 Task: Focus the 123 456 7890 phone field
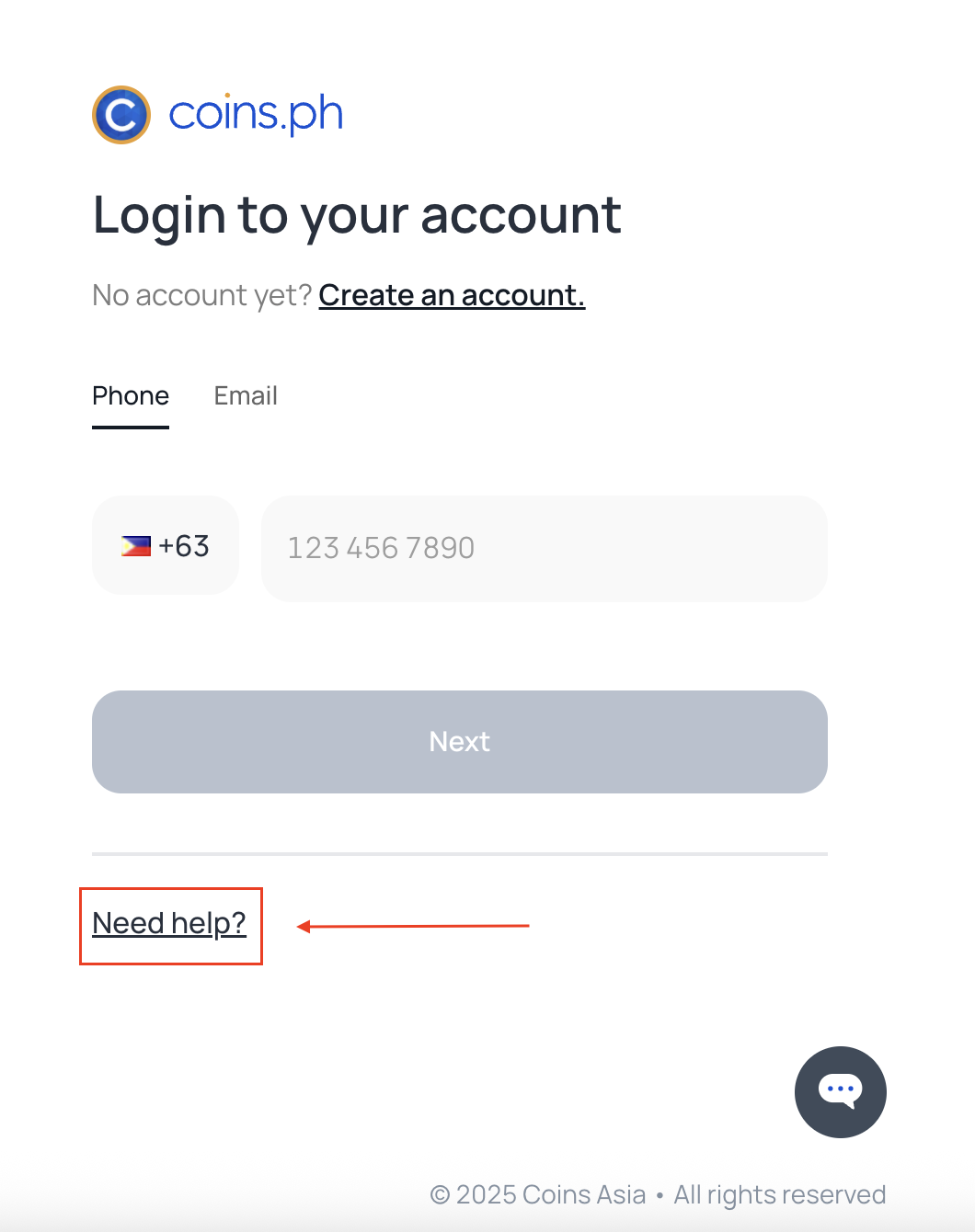[x=544, y=548]
